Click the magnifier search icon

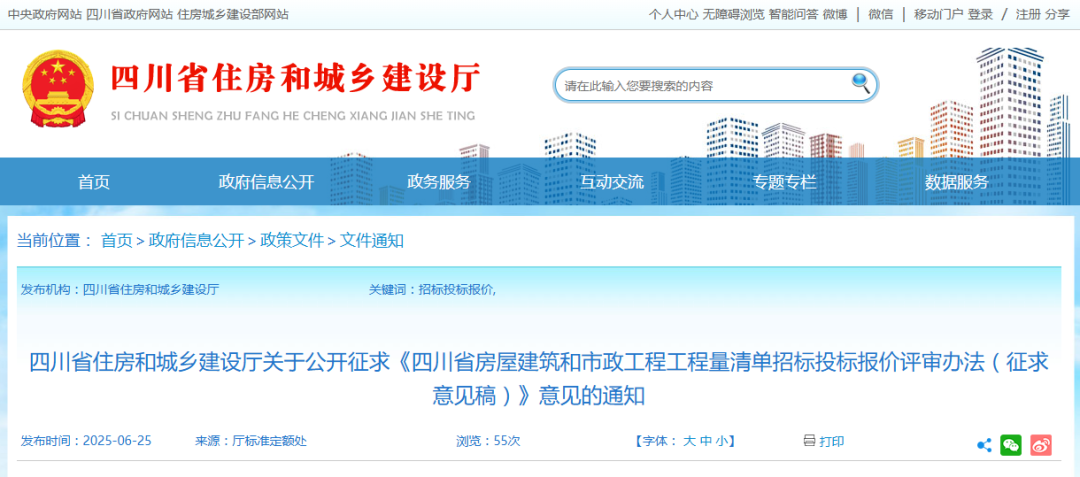click(861, 84)
